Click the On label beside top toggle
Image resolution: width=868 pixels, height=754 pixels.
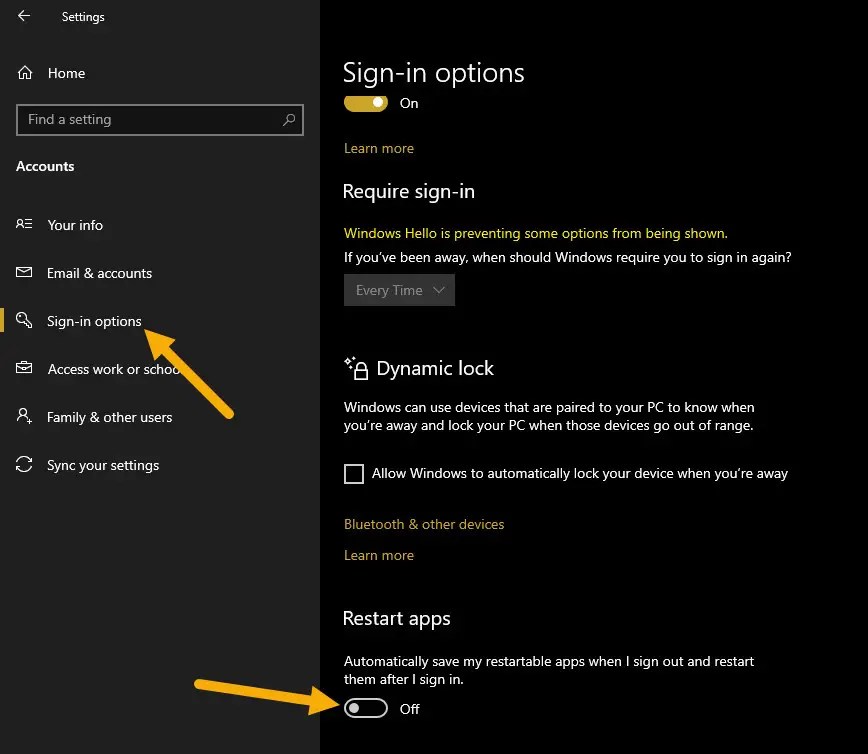tap(409, 104)
